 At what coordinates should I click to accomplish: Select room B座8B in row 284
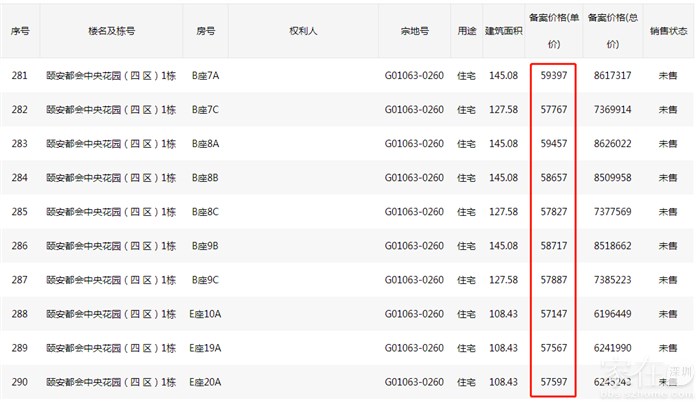[205, 178]
